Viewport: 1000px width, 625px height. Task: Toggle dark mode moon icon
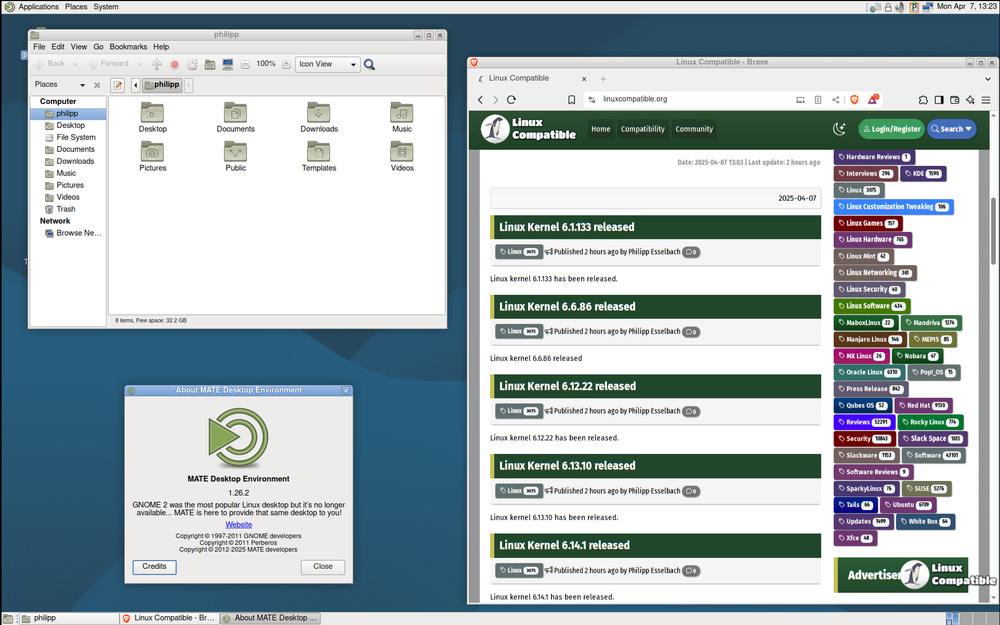839,128
